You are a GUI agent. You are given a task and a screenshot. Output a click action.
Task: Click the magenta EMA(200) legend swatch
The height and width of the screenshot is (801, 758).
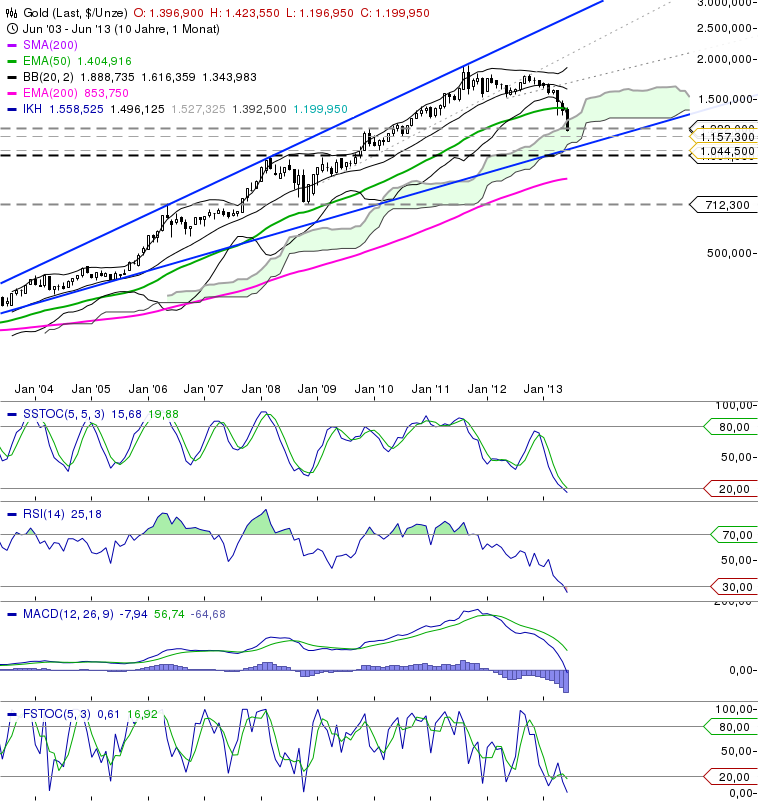(x=12, y=93)
